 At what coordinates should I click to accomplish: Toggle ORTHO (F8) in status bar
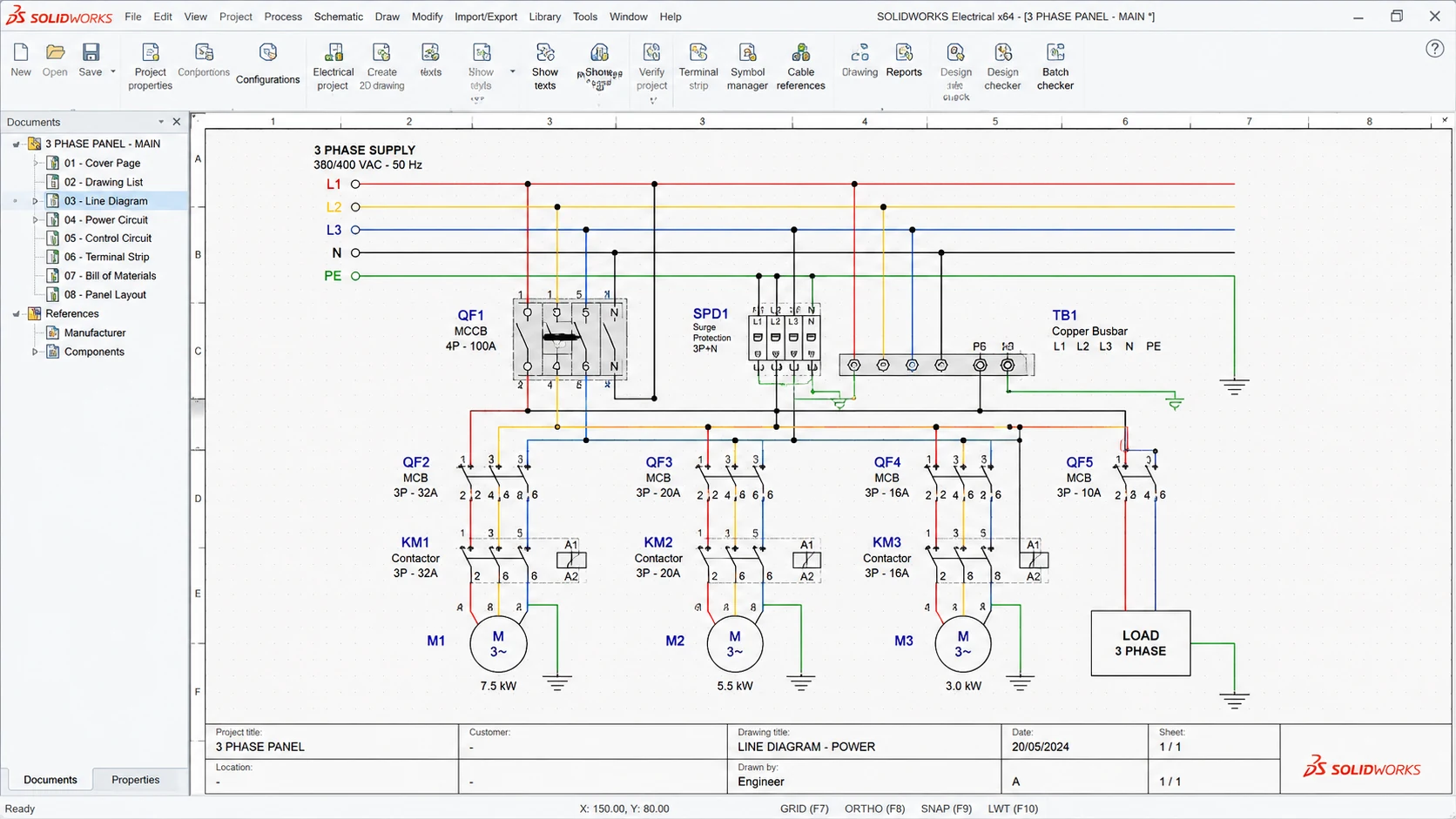(x=874, y=809)
